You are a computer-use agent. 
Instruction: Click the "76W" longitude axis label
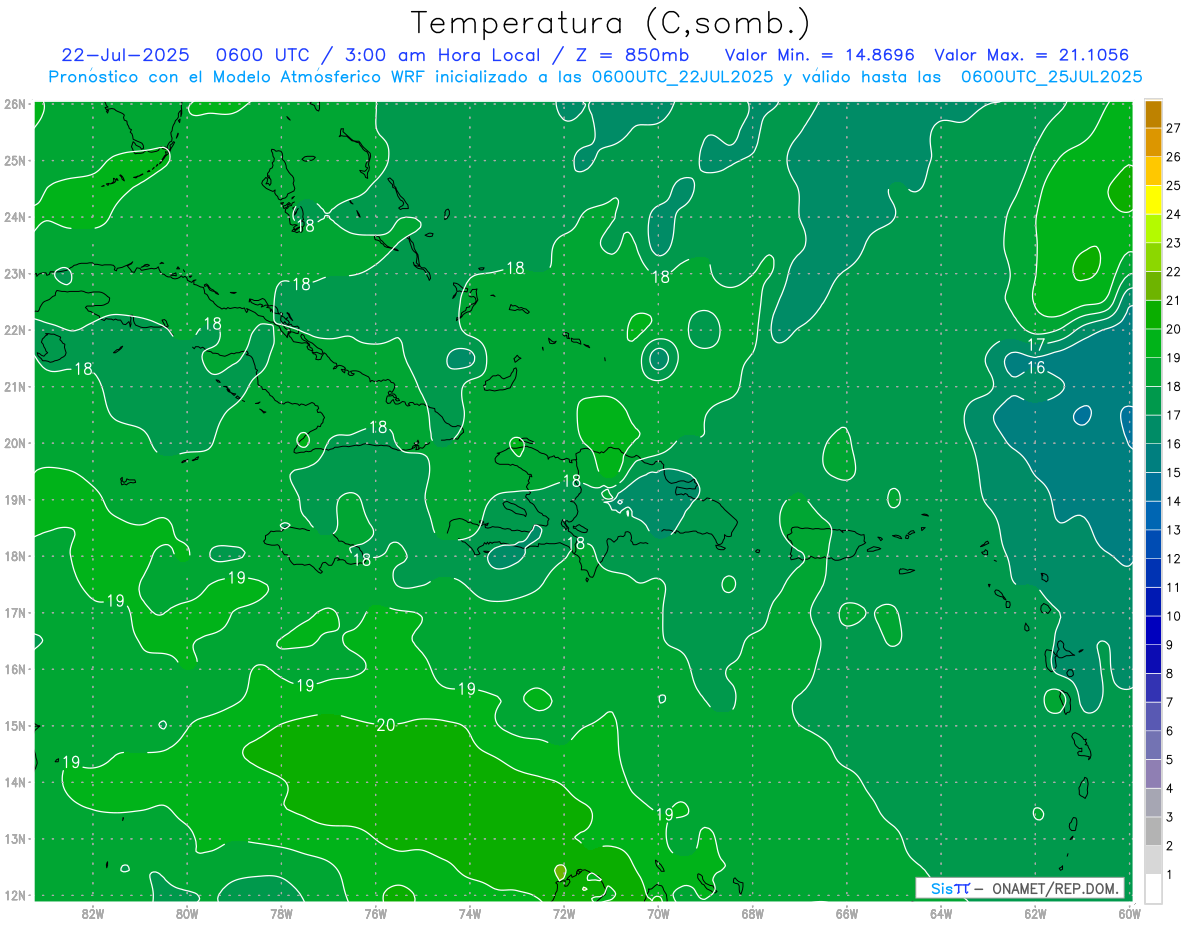click(x=376, y=912)
